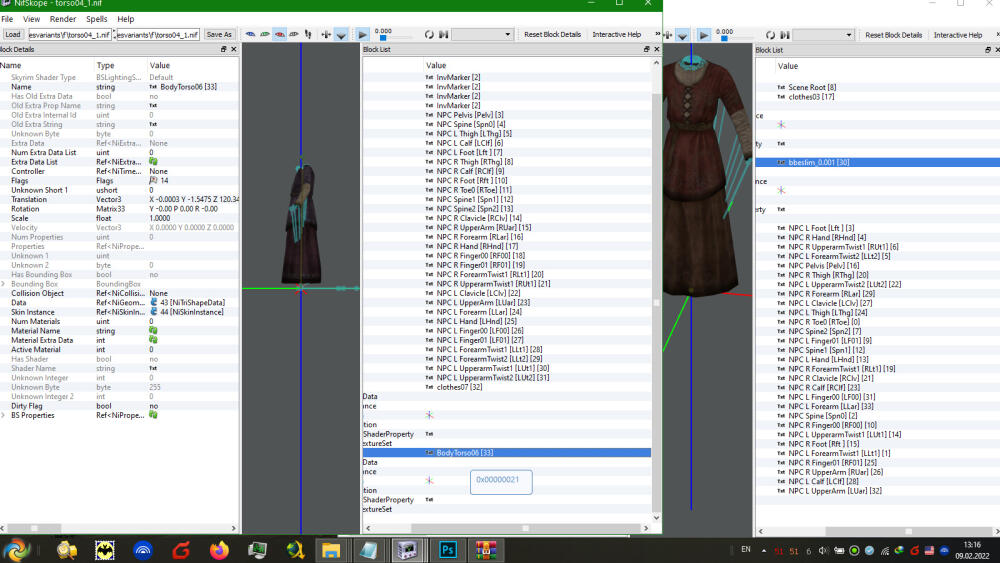Click the Load button

[13, 34]
